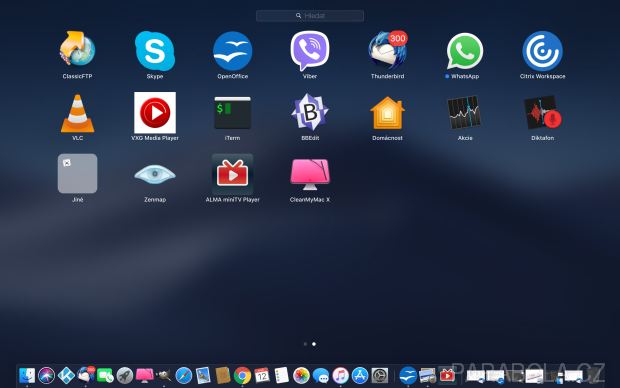The height and width of the screenshot is (388, 620).
Task: Open VXG Media Player
Action: [155, 113]
